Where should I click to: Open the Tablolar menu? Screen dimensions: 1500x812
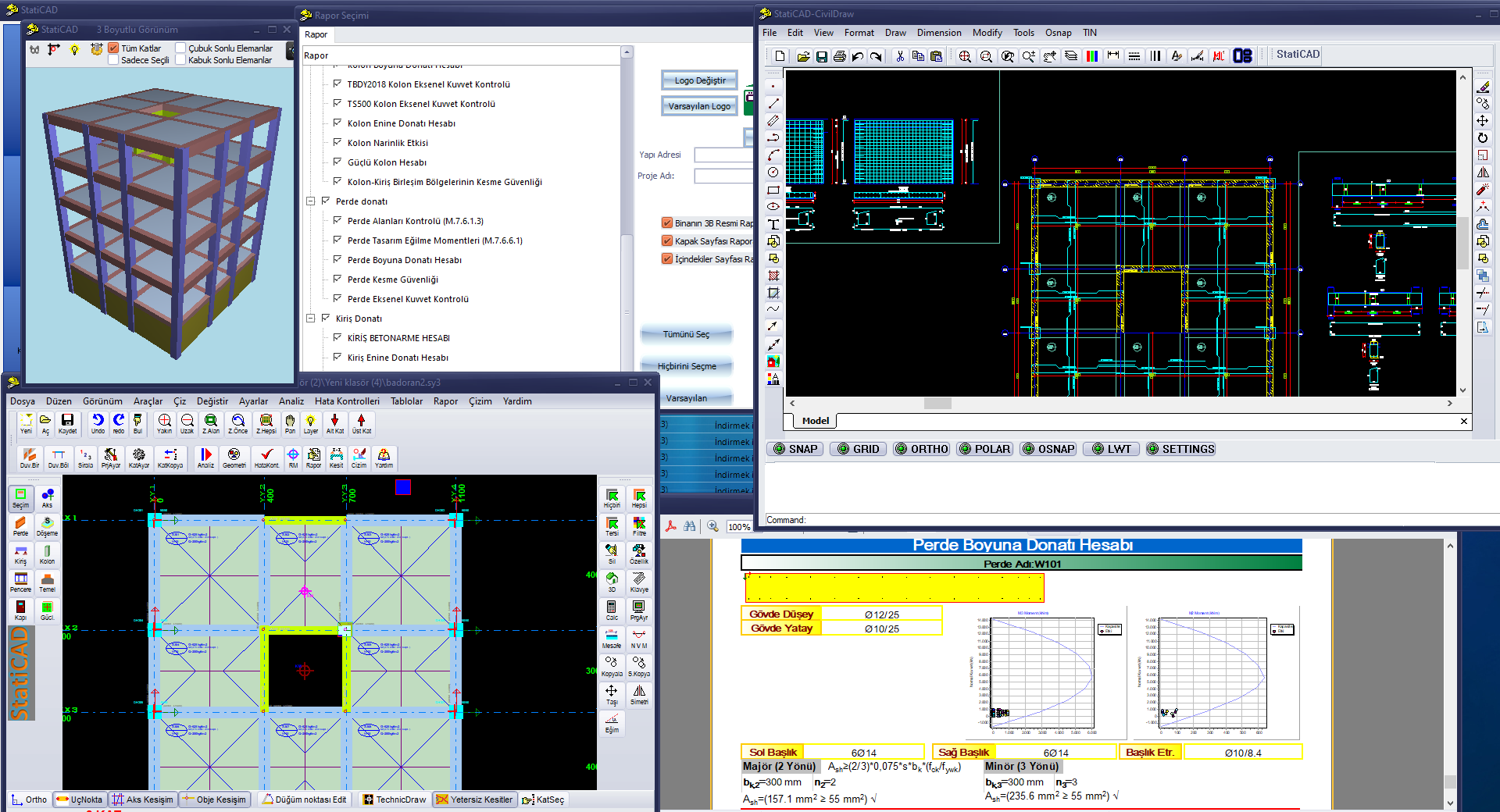point(406,401)
